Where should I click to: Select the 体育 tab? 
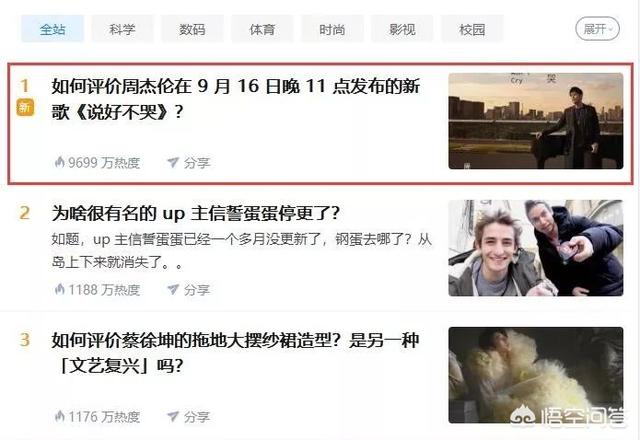tap(262, 29)
